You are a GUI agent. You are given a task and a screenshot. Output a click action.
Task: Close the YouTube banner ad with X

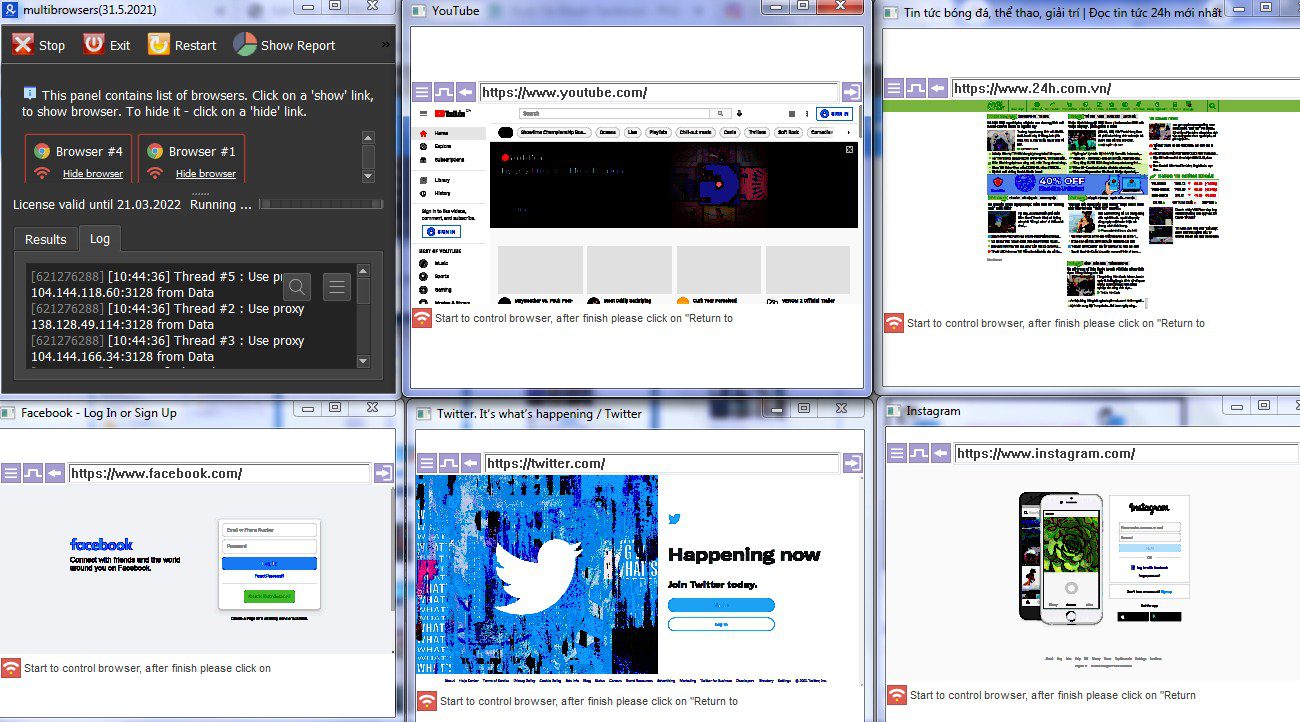point(849,149)
